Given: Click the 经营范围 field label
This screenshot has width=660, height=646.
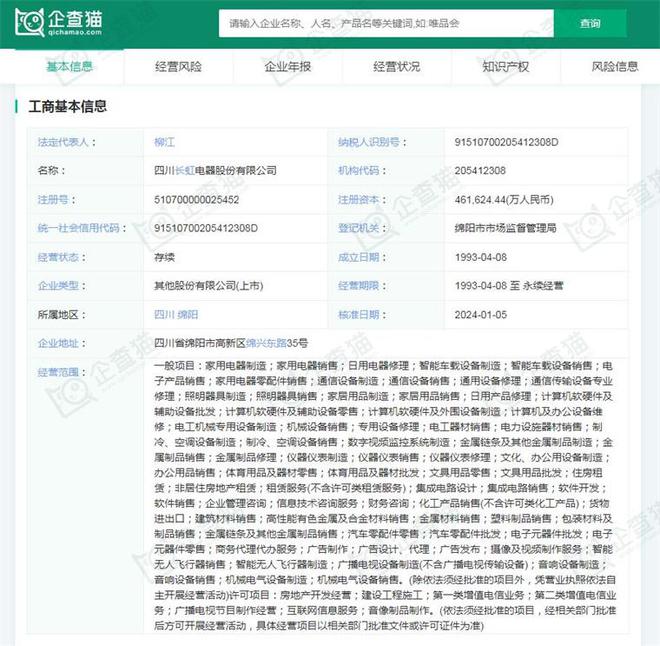Looking at the screenshot, I should [x=61, y=372].
